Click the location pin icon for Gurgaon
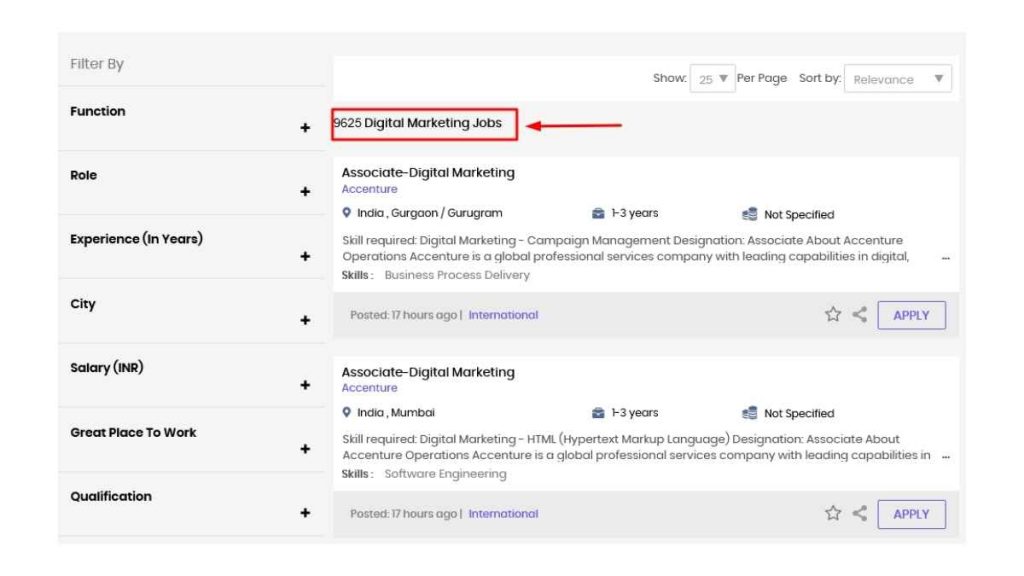1024x576 pixels. click(347, 213)
